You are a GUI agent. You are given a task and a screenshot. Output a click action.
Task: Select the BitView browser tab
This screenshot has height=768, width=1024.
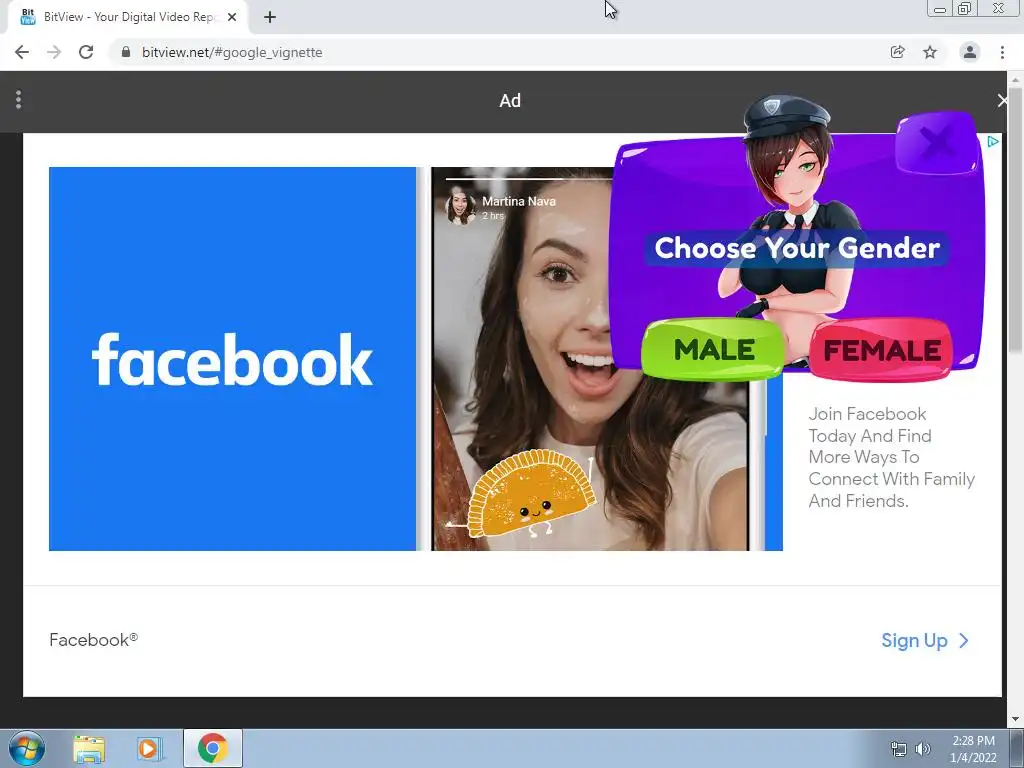point(127,17)
